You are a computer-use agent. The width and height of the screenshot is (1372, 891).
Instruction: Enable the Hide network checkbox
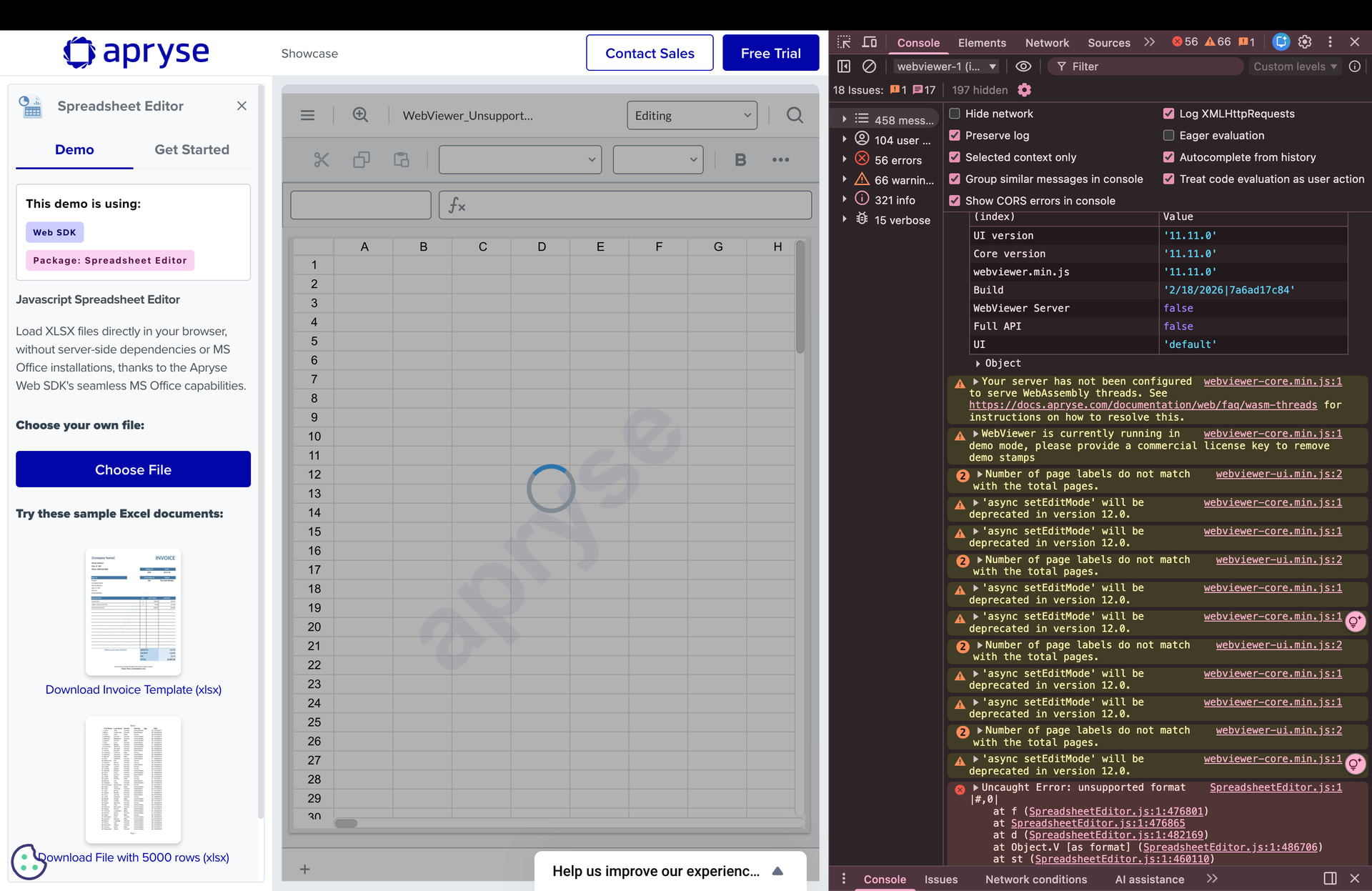pos(955,114)
